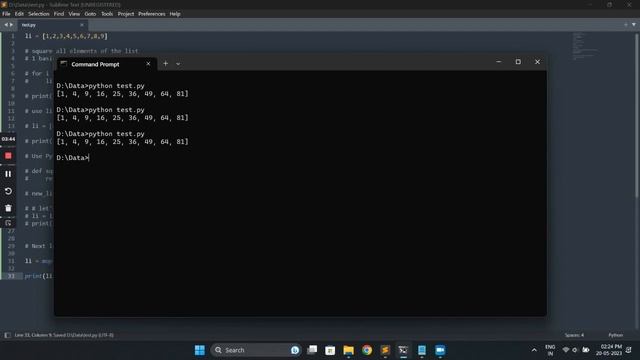The width and height of the screenshot is (640, 360).
Task: Stop the screen recording with the red button
Action: [8, 156]
